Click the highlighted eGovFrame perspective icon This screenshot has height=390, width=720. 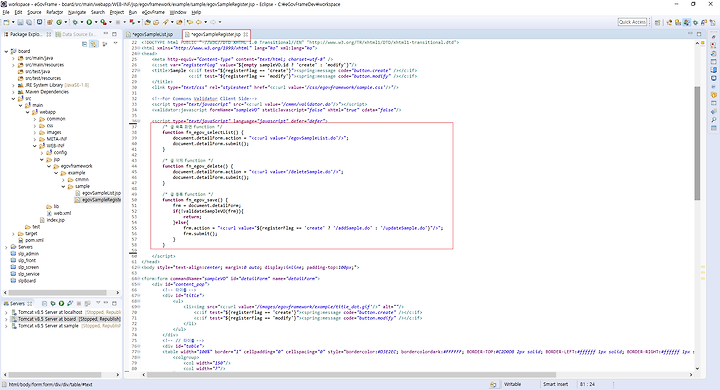point(686,22)
